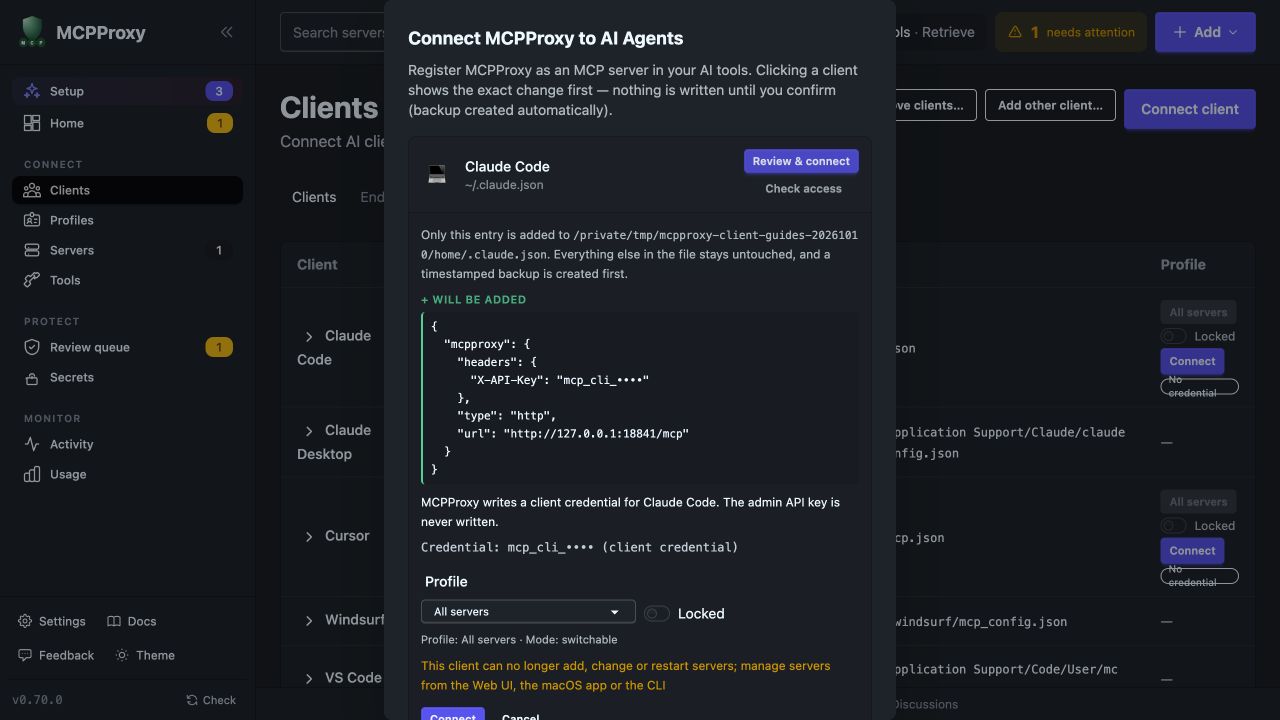Screen dimensions: 1280x720
Task: Collapse the sidebar with double-chevron icon
Action: (x=227, y=32)
